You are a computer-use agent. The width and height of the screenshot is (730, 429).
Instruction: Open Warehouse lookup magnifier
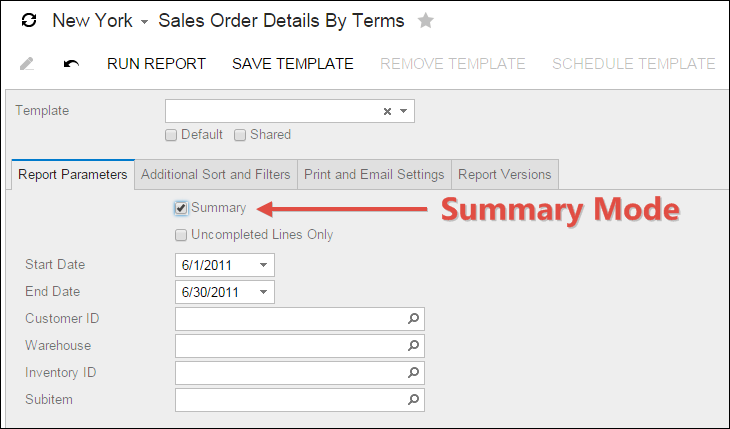413,346
